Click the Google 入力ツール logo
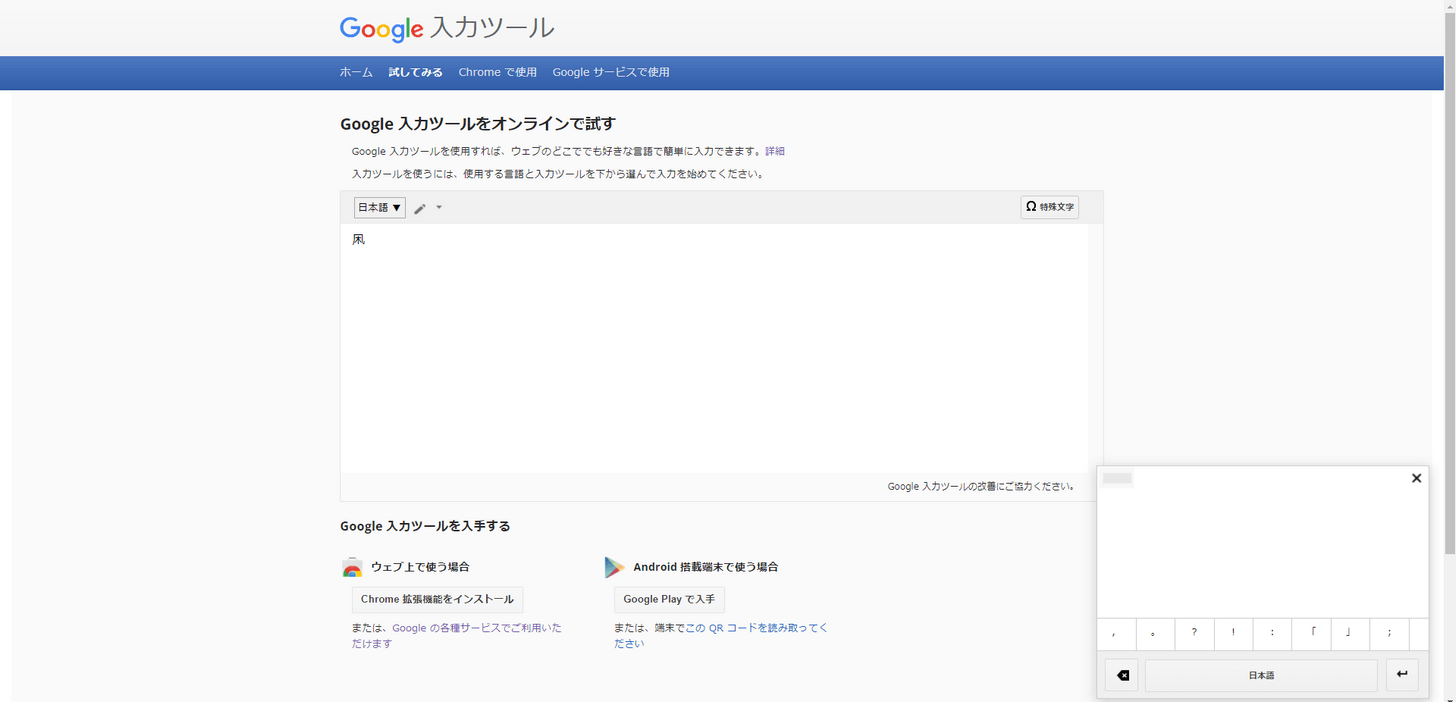1456x702 pixels. (446, 28)
